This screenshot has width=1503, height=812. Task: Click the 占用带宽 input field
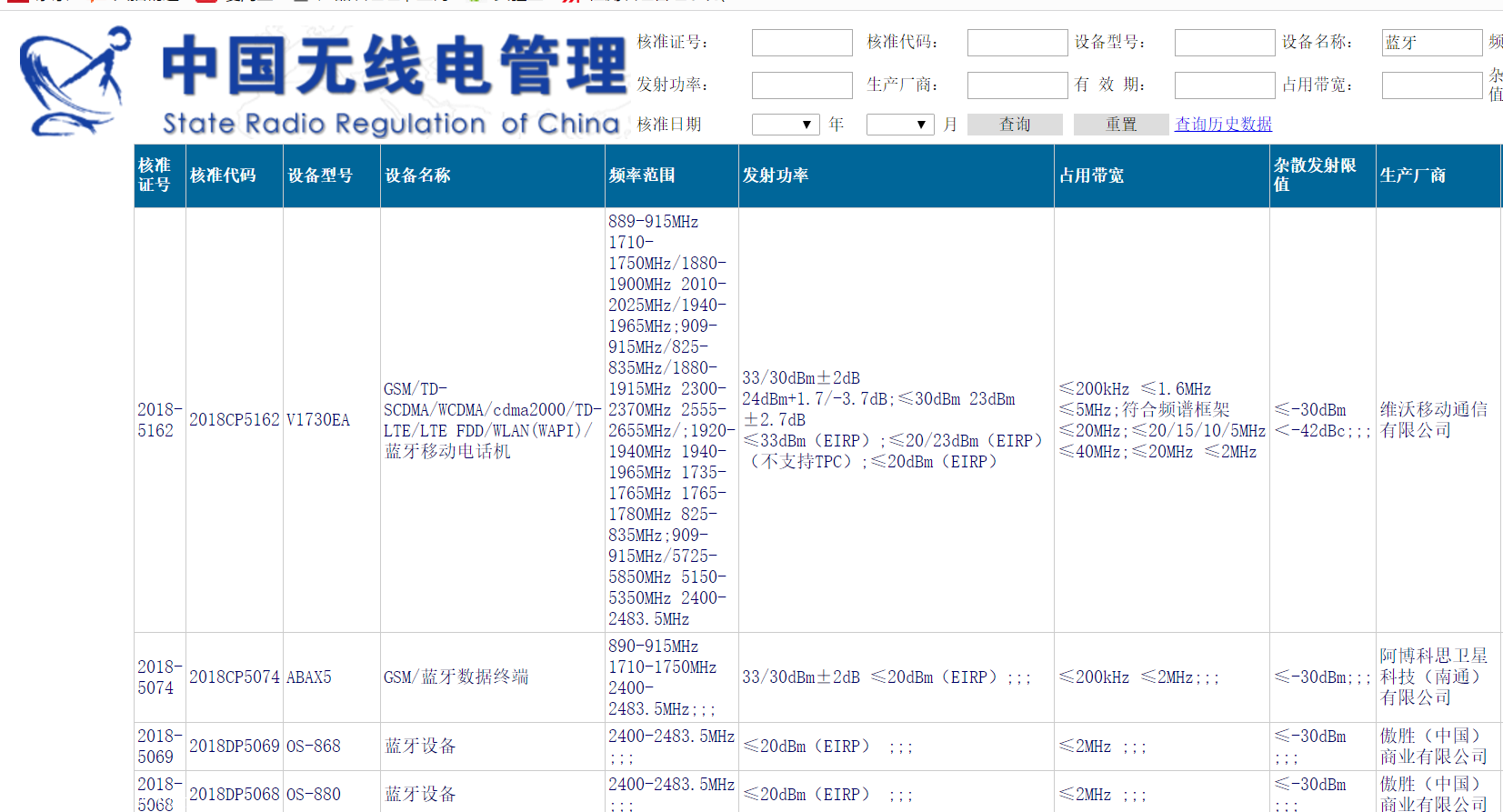tap(1432, 85)
